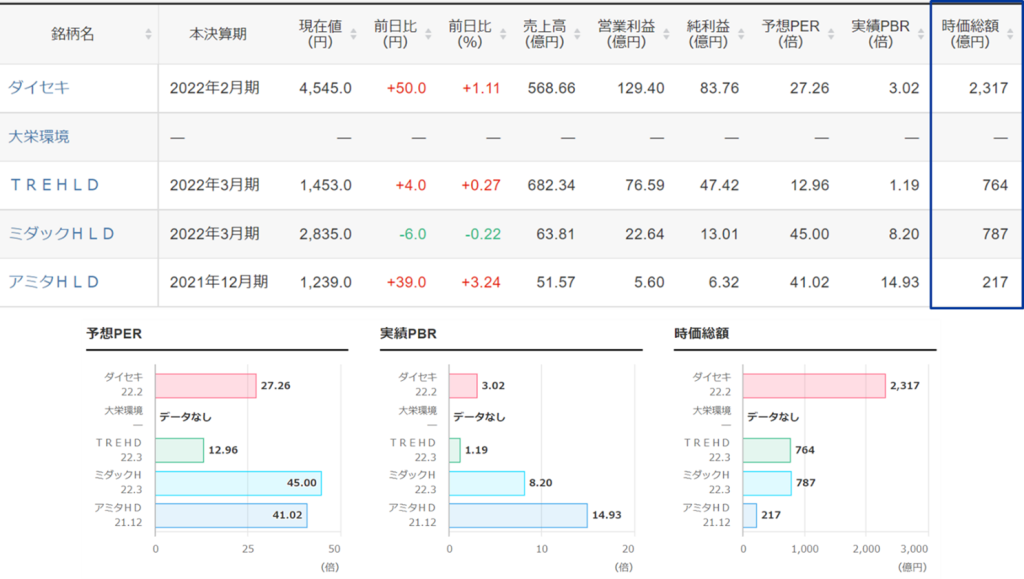Click the ミダックＨ bar in 時価総額 chart
1024x579 pixels.
click(767, 483)
